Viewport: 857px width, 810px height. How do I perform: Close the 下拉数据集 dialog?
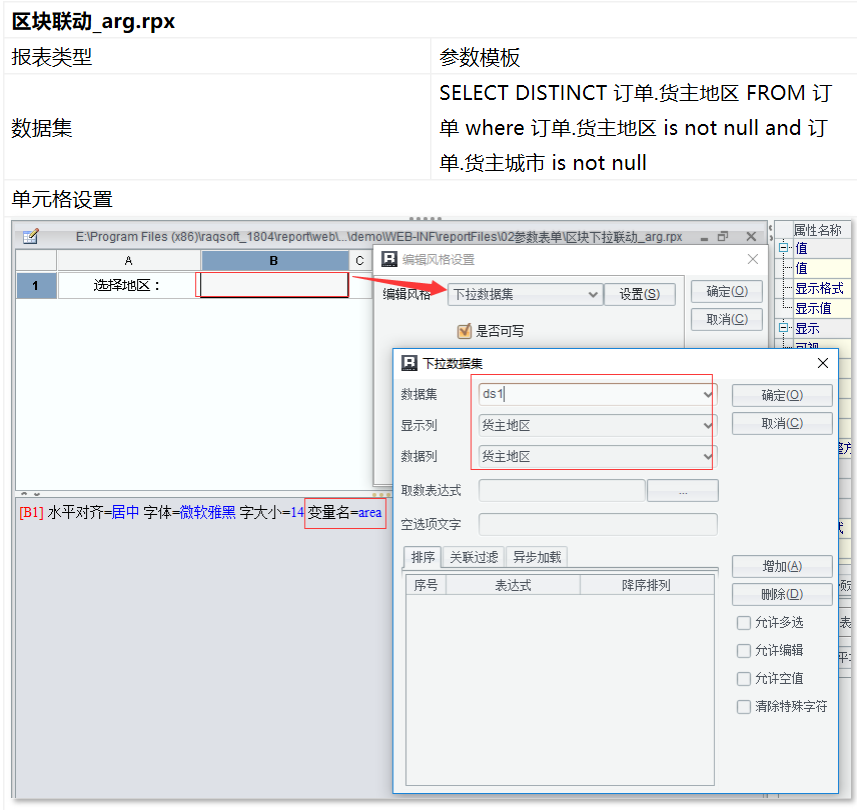click(x=823, y=363)
